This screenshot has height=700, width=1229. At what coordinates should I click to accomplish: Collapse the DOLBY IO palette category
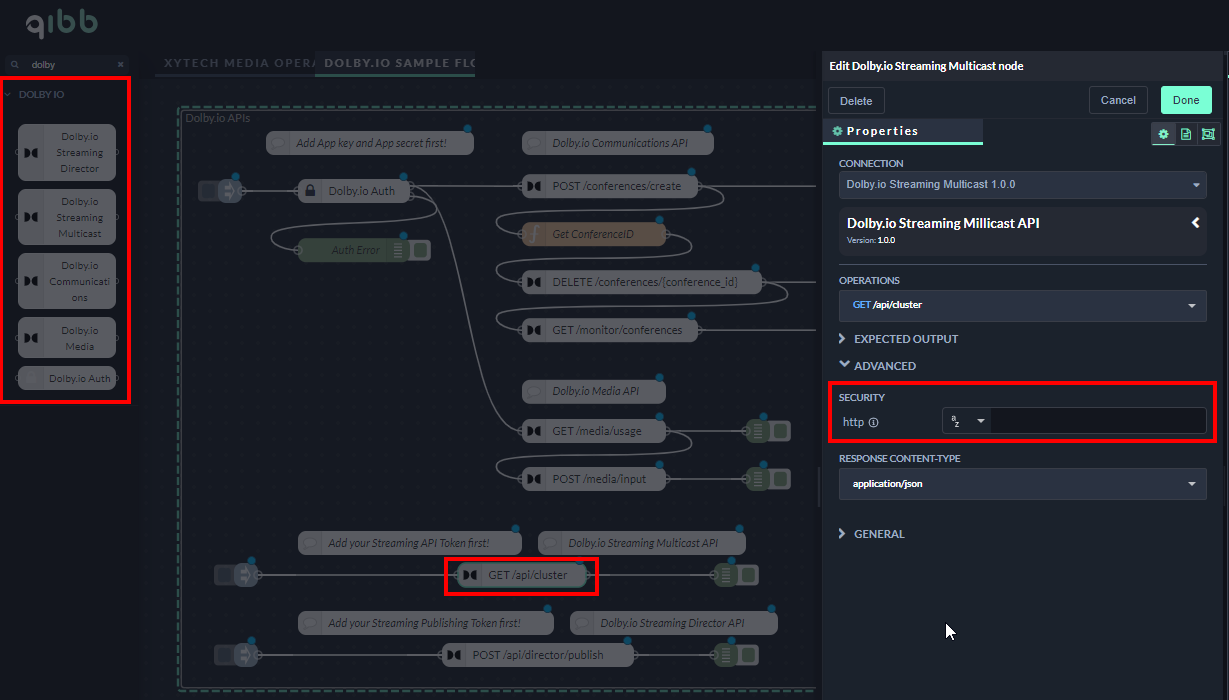[40, 95]
